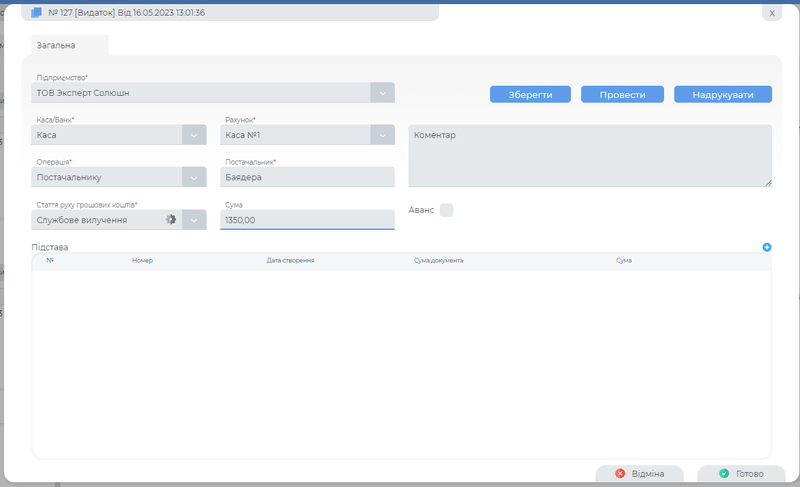Click the green checkmark icon on Готово
This screenshot has width=800, height=487.
(x=724, y=473)
